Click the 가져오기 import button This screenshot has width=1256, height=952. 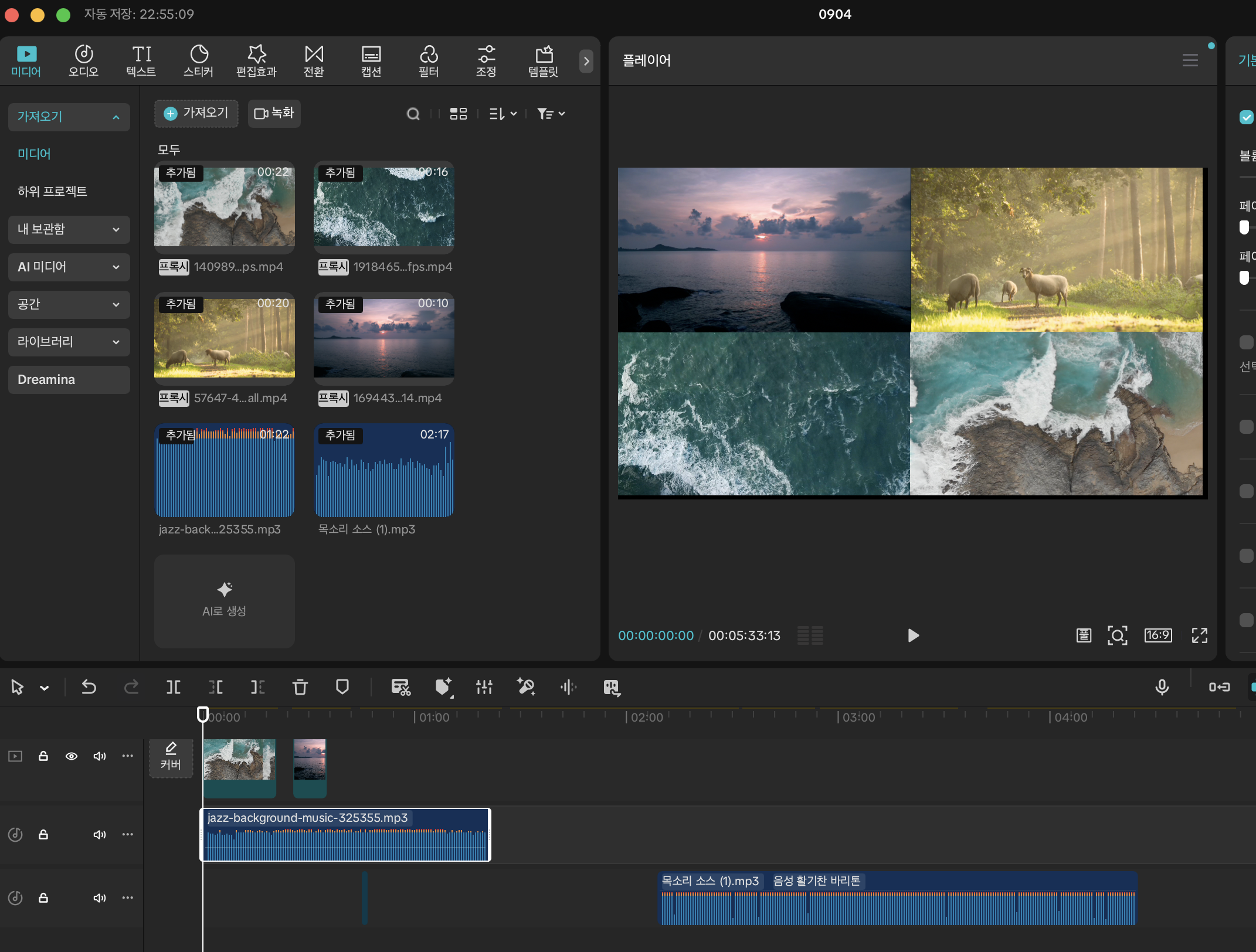(x=196, y=113)
